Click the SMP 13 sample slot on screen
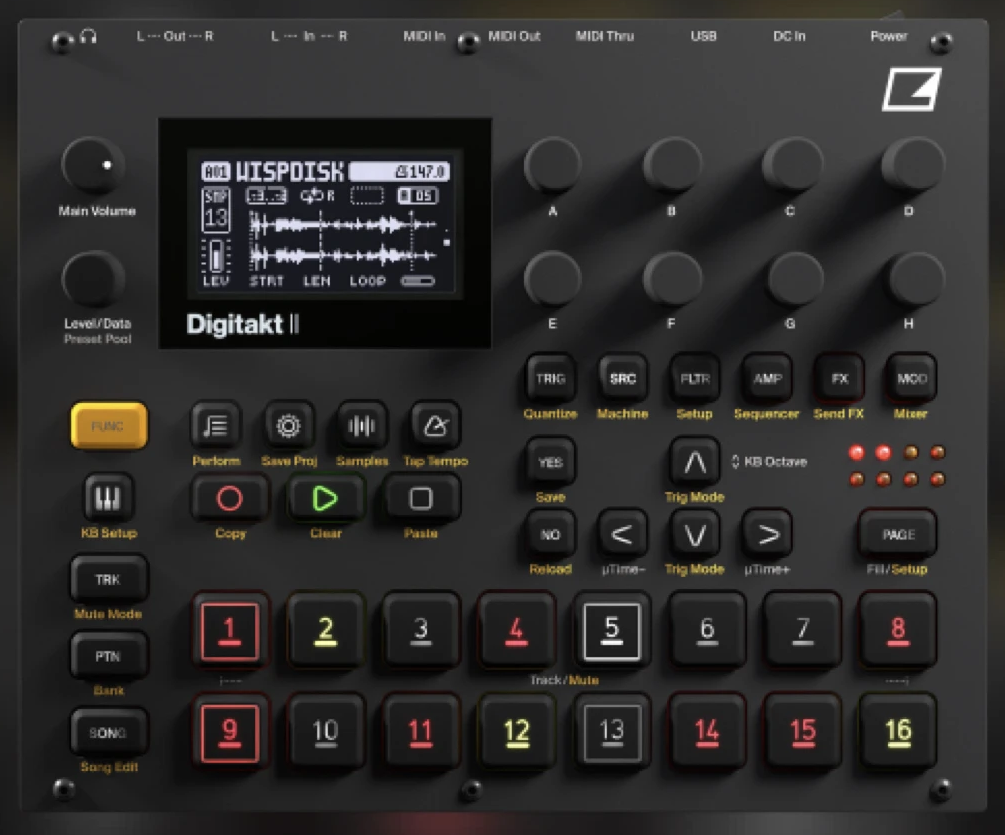Viewport: 1005px width, 835px height. point(215,210)
